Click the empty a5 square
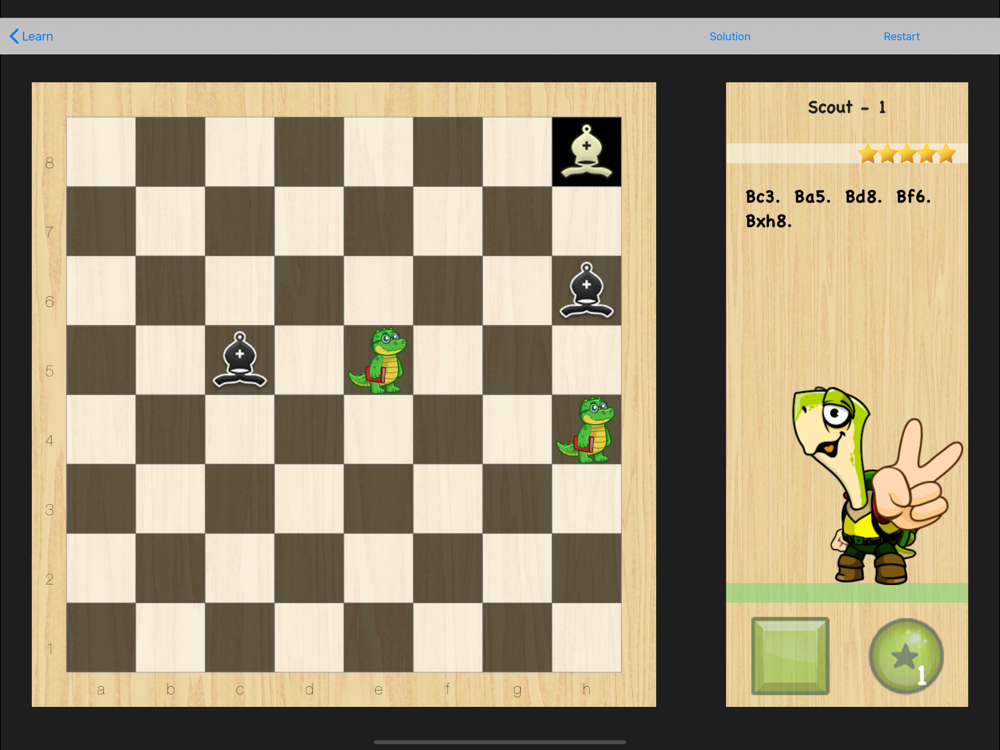 click(101, 360)
